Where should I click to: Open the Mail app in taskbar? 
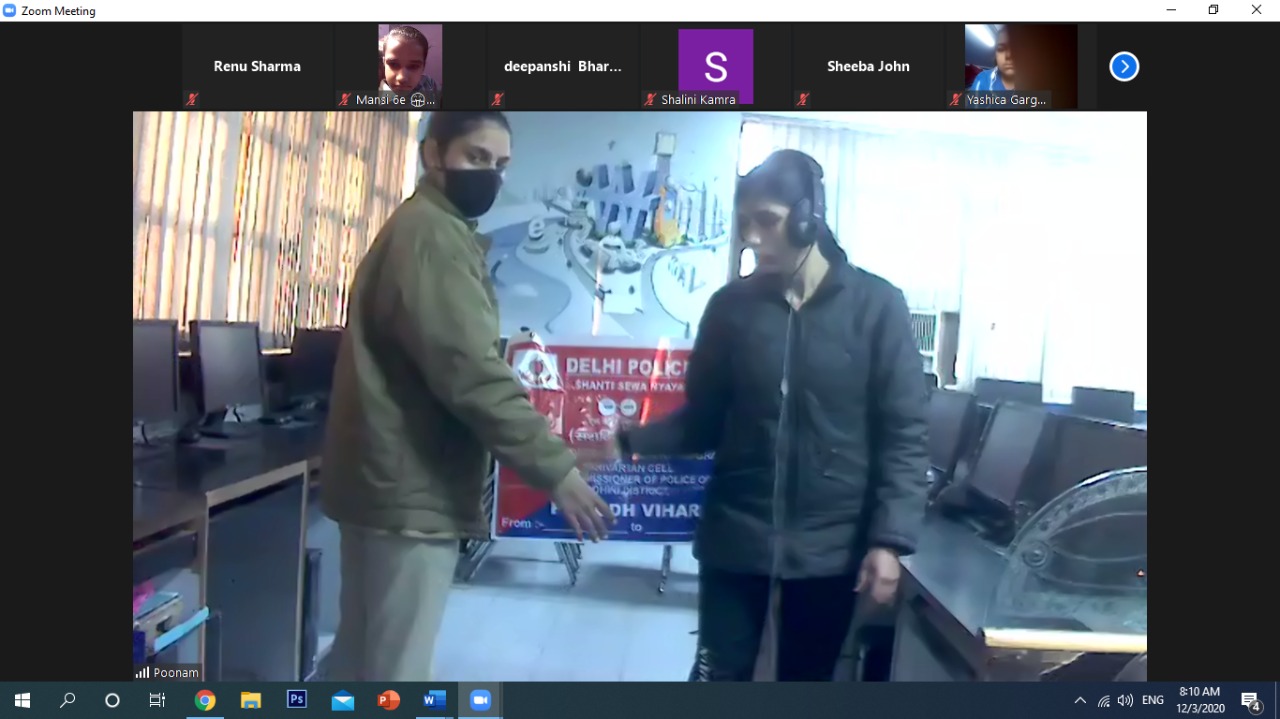click(343, 700)
